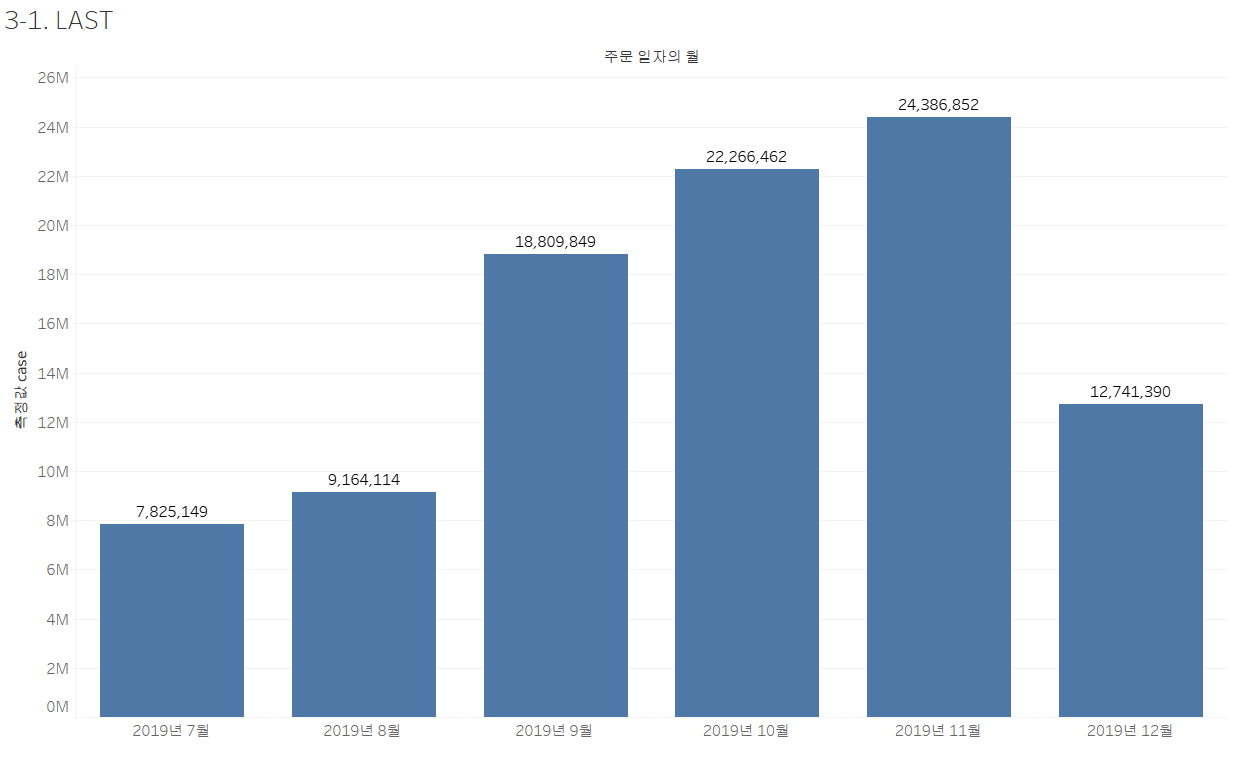
Task: Click the 24M y-axis tick
Action: (x=53, y=127)
